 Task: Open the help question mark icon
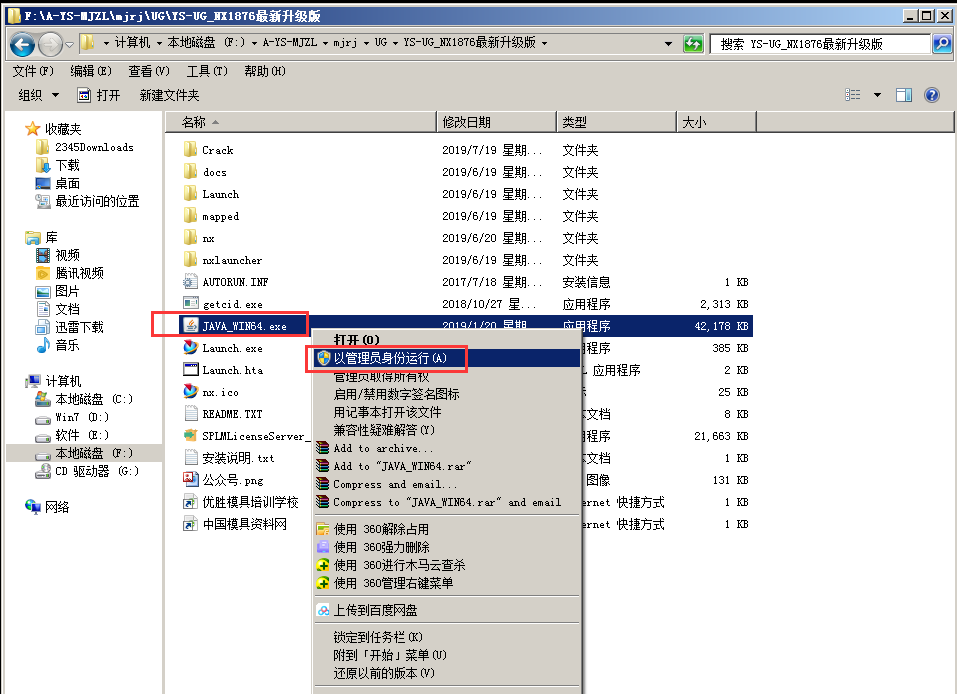931,95
